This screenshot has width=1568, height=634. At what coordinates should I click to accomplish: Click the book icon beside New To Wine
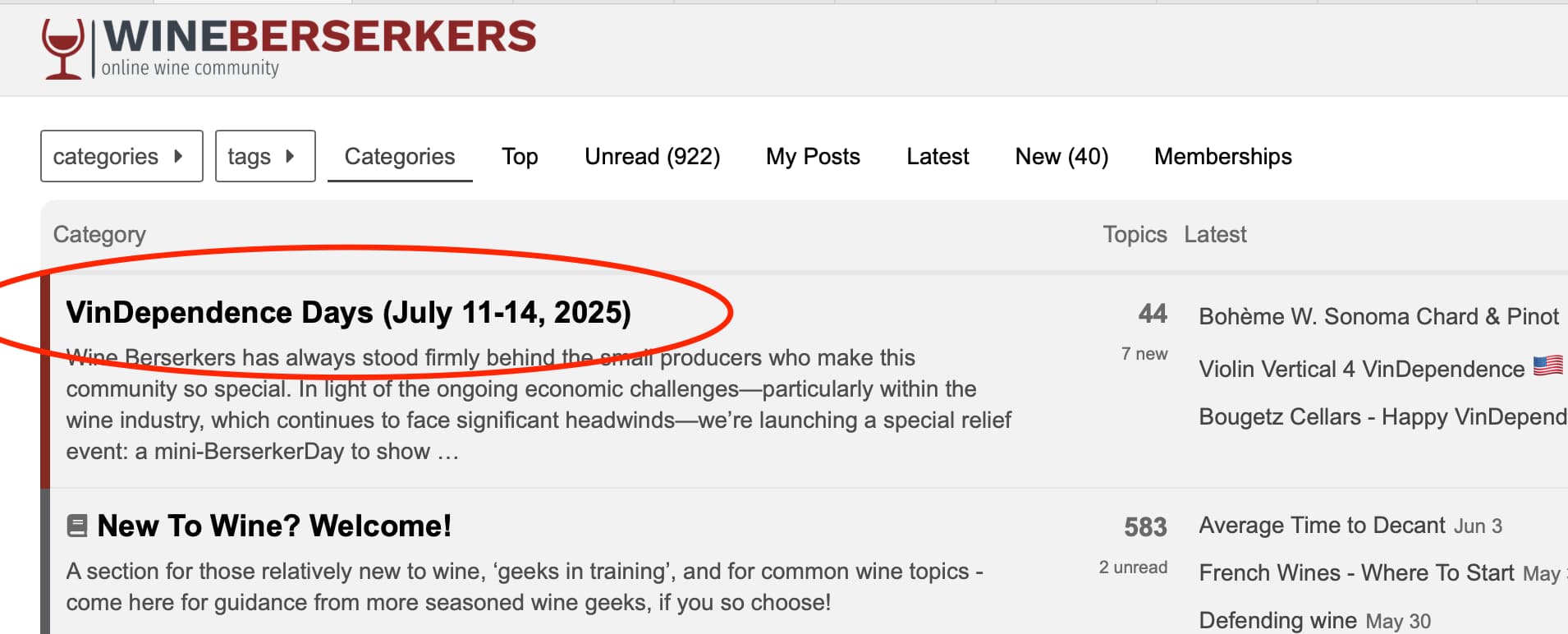coord(77,526)
